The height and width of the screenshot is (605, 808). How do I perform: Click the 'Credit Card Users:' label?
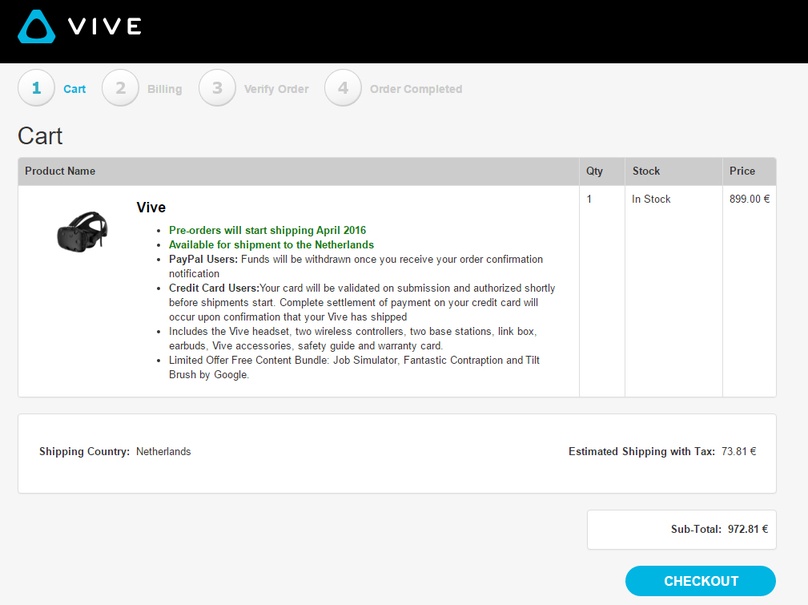(x=214, y=288)
